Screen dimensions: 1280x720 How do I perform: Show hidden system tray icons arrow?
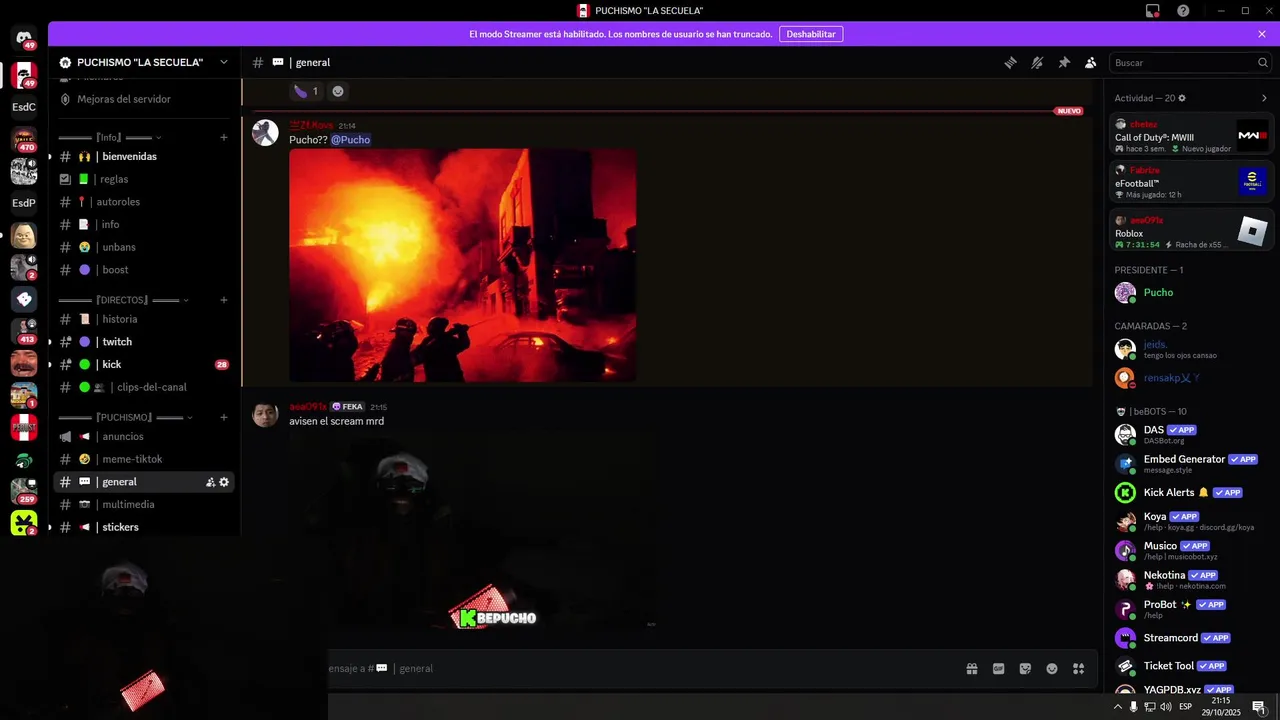click(x=1118, y=707)
